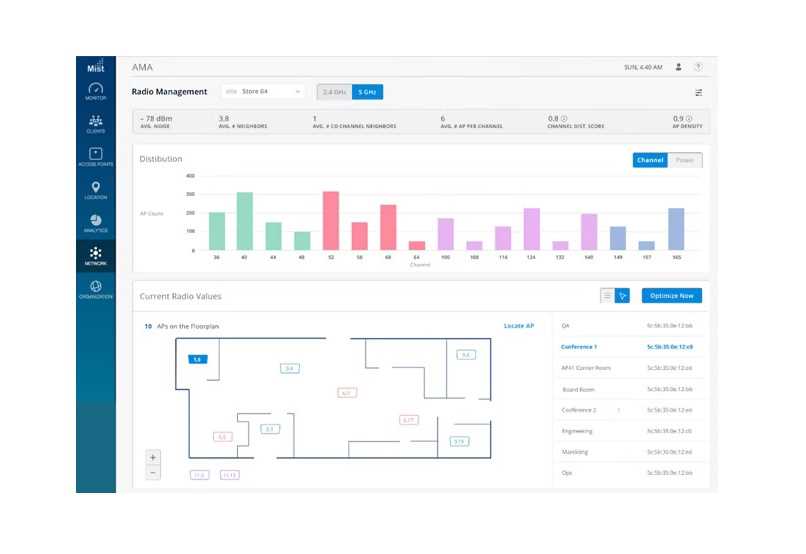Select Board Room in the AP list
Viewport: 806px width, 554px height.
(x=579, y=389)
